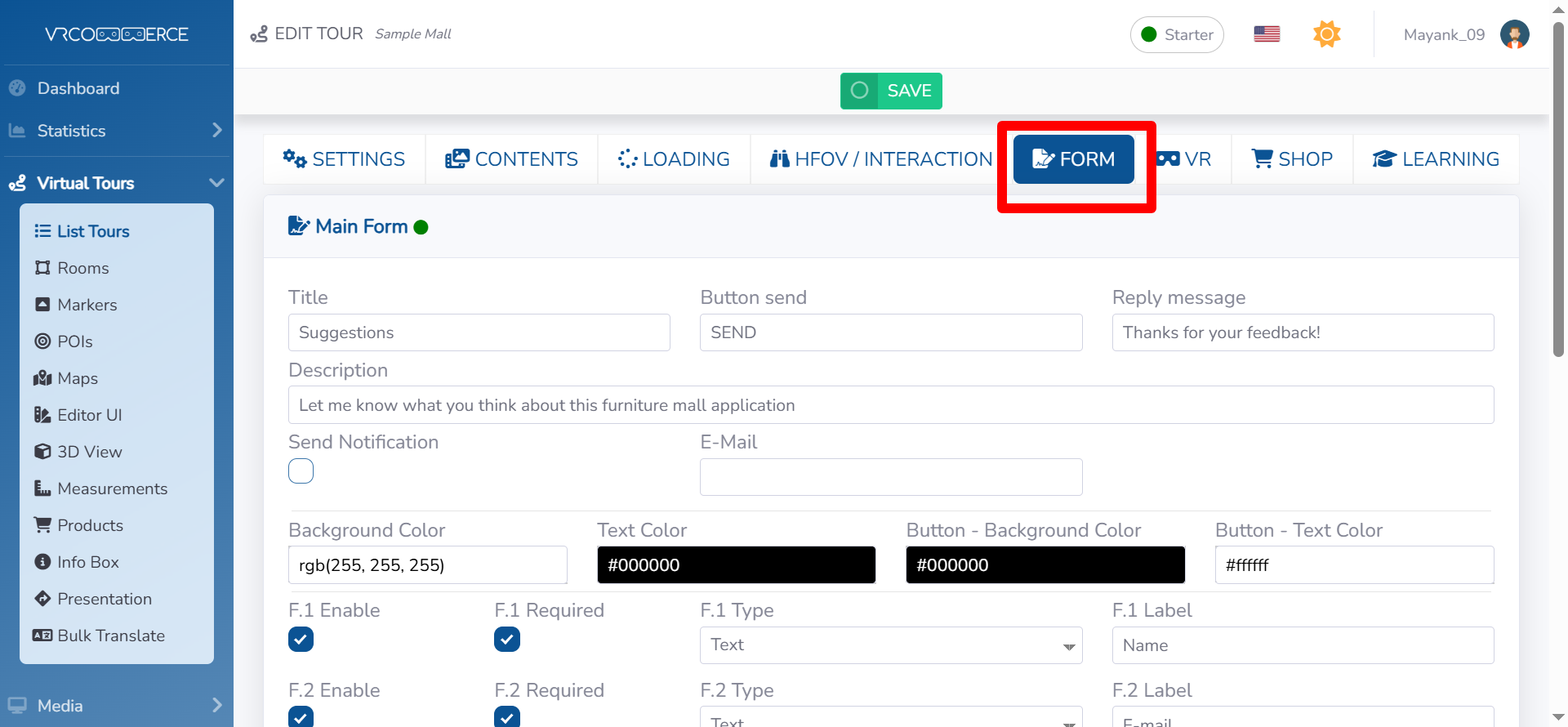Uncheck the F.1 Required checkbox
The width and height of the screenshot is (1568, 727).
click(506, 640)
